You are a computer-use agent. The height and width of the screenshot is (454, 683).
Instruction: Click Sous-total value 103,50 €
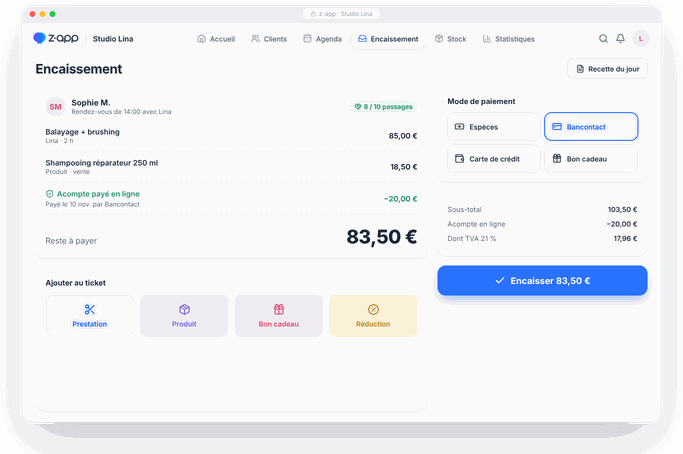[622, 210]
